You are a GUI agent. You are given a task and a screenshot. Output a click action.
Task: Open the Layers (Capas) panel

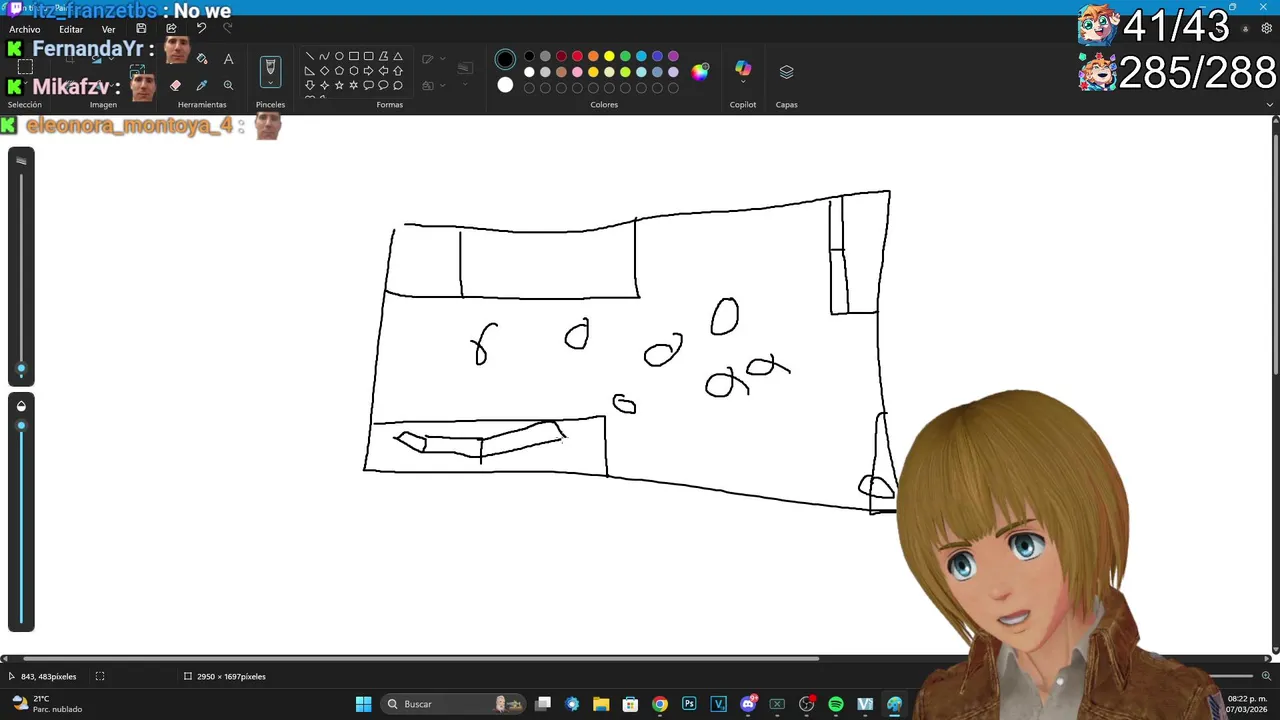(x=786, y=72)
